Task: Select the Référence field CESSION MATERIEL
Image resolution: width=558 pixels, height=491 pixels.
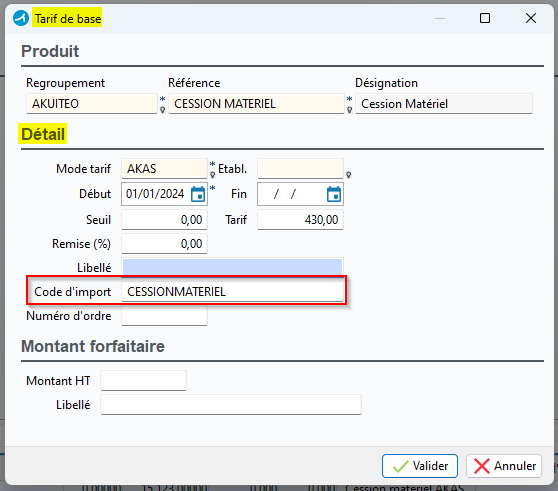Action: tap(256, 104)
